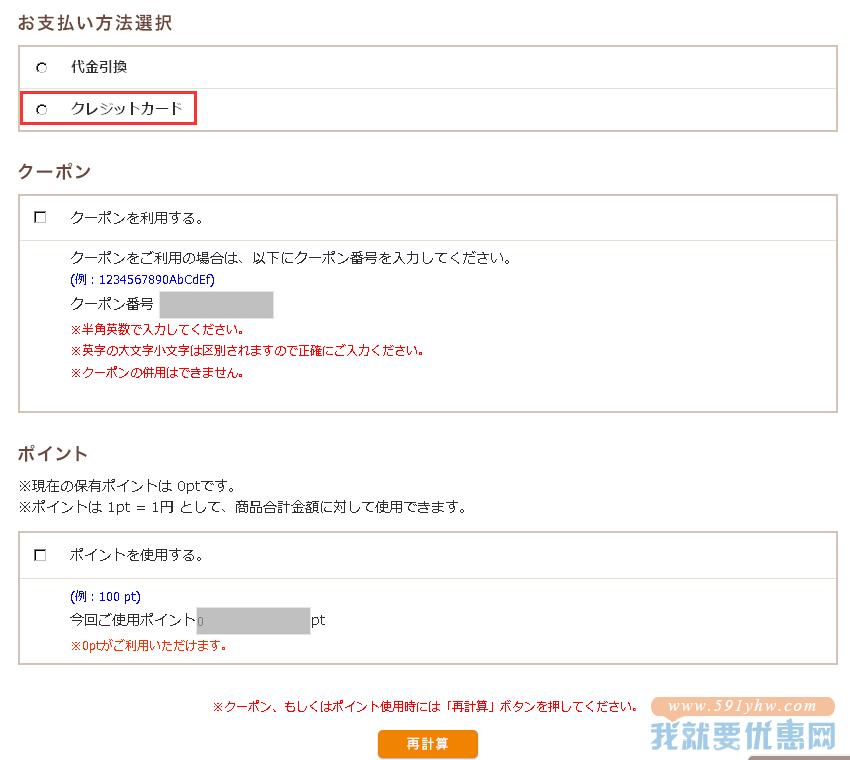Click the ポイント section heading
The height and width of the screenshot is (760, 850).
click(53, 454)
